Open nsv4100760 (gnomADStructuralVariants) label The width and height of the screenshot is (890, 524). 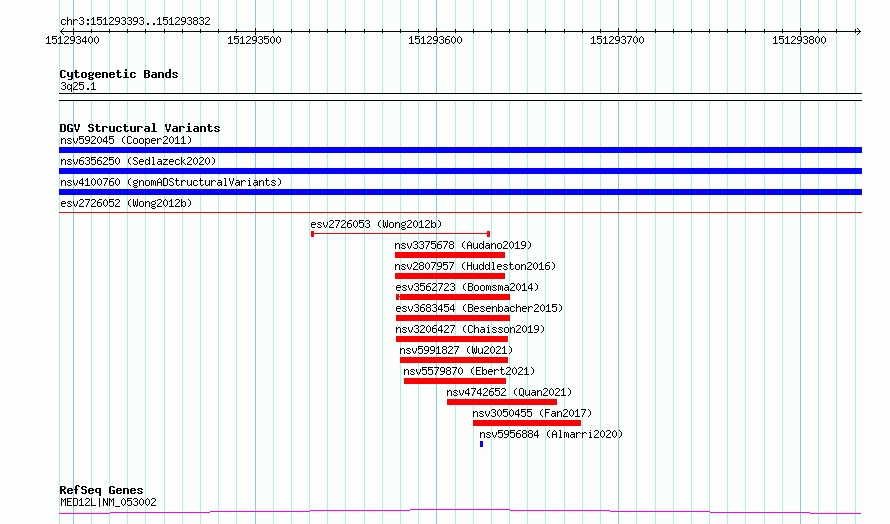coord(171,182)
